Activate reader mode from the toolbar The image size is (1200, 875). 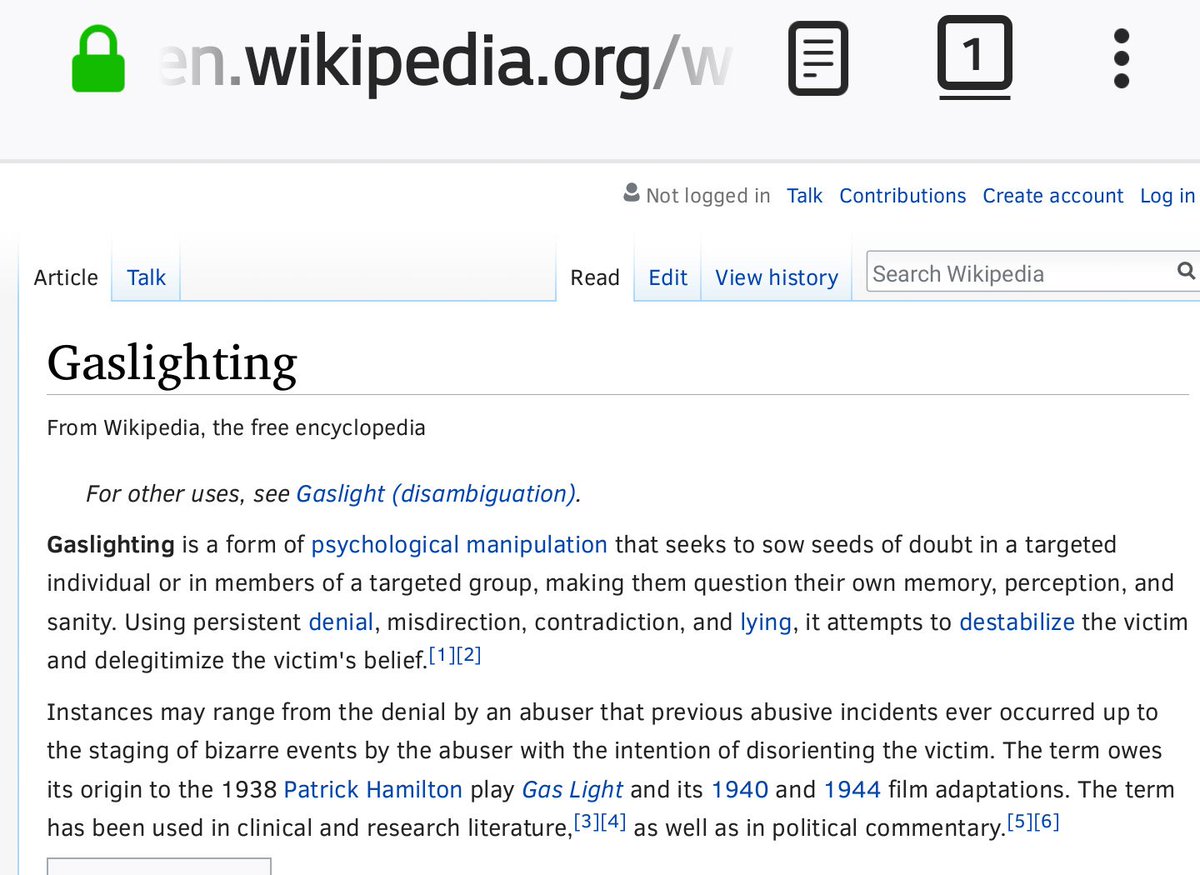[x=817, y=57]
